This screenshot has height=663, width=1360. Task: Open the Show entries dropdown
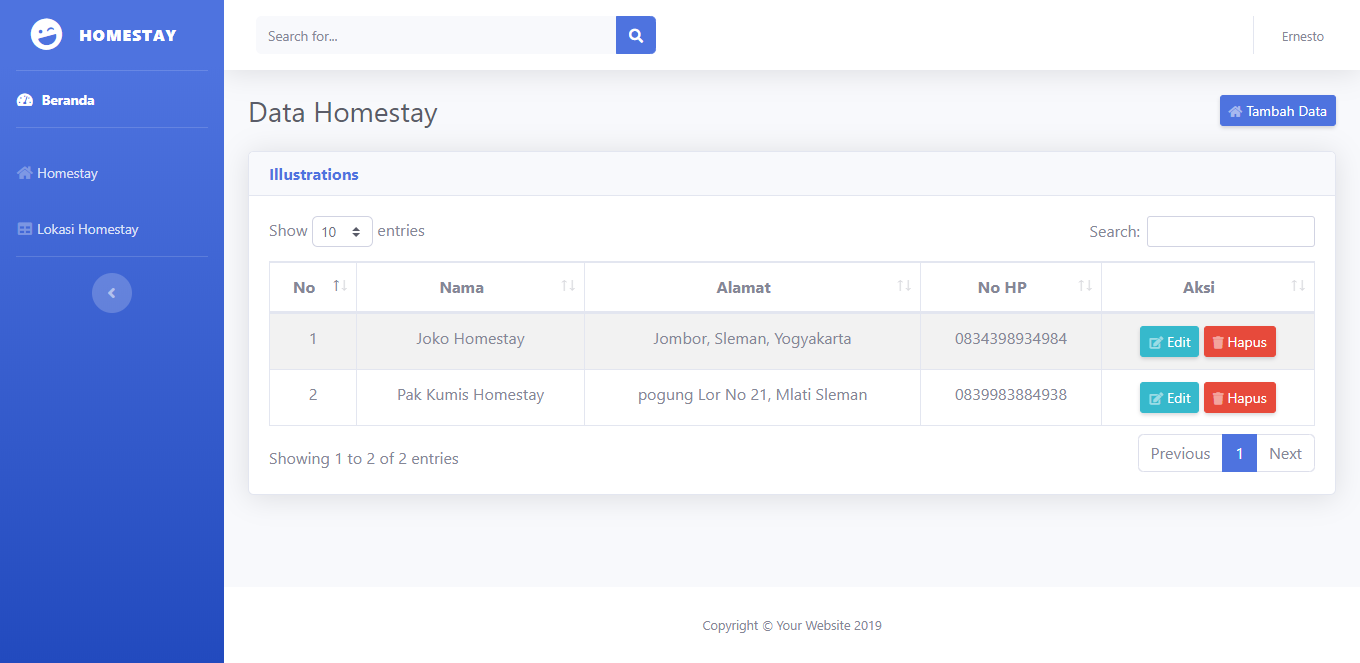tap(342, 231)
